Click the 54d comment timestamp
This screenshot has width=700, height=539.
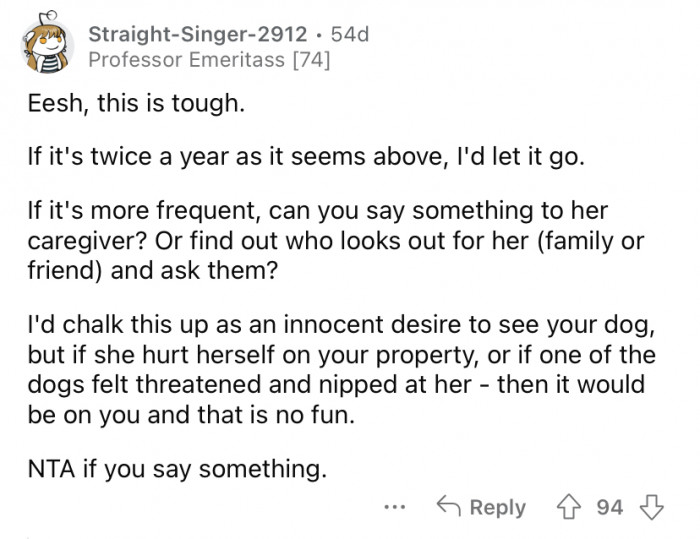pos(348,34)
